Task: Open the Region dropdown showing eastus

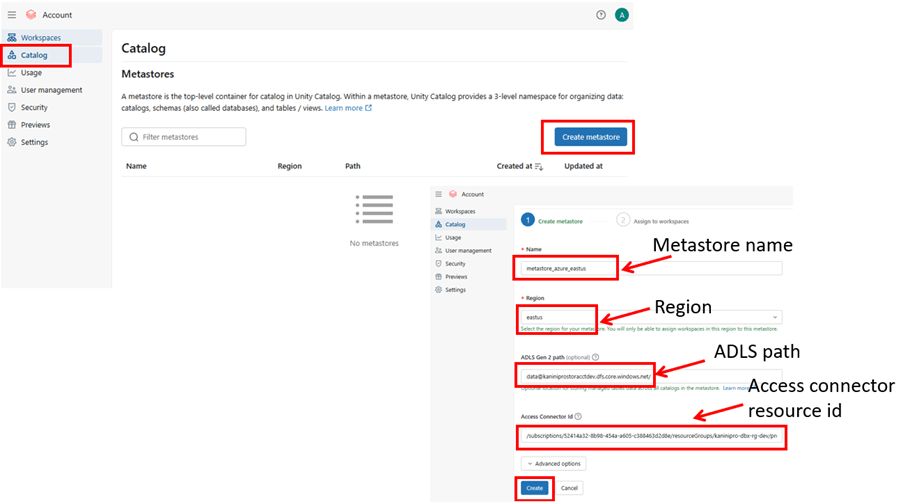Action: click(650, 317)
